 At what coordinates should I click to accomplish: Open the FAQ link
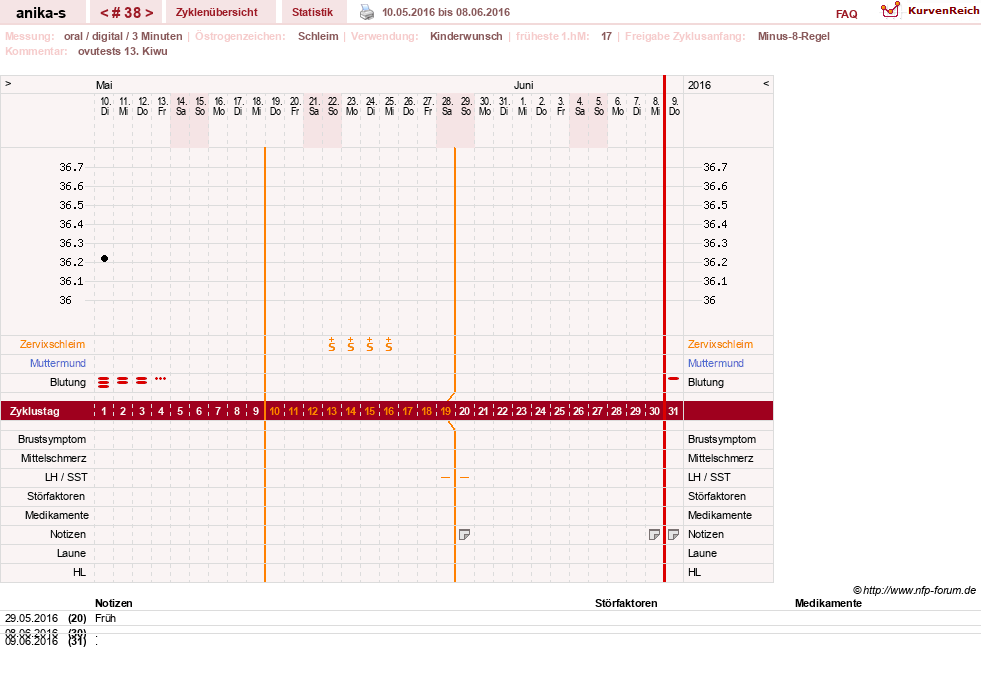(x=846, y=14)
